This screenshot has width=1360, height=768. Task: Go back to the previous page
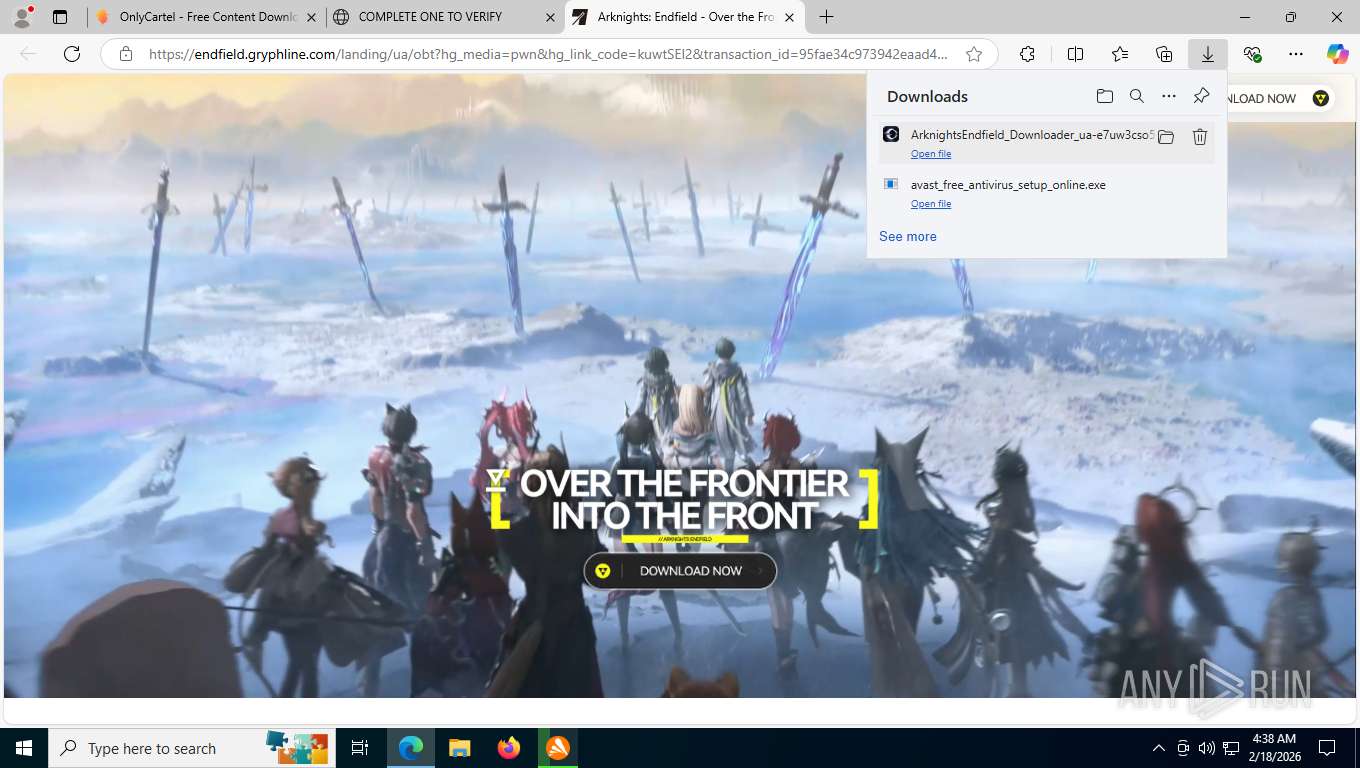coord(28,54)
